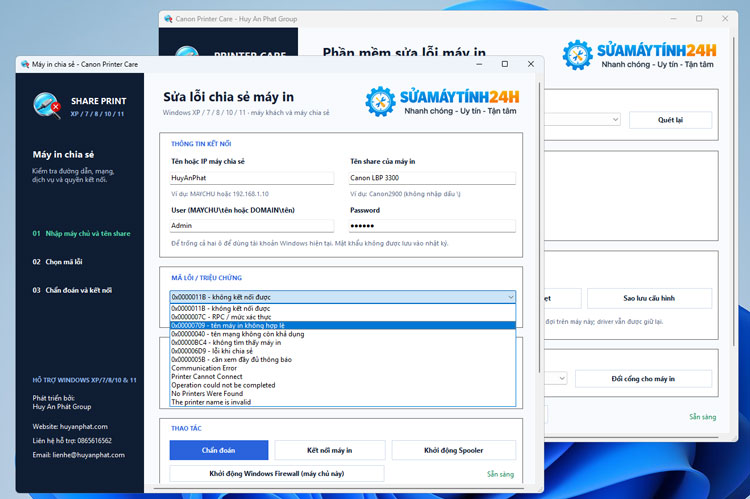Select 0x00000709 tên máy in không hợp lệ
This screenshot has width=750, height=499.
click(343, 325)
